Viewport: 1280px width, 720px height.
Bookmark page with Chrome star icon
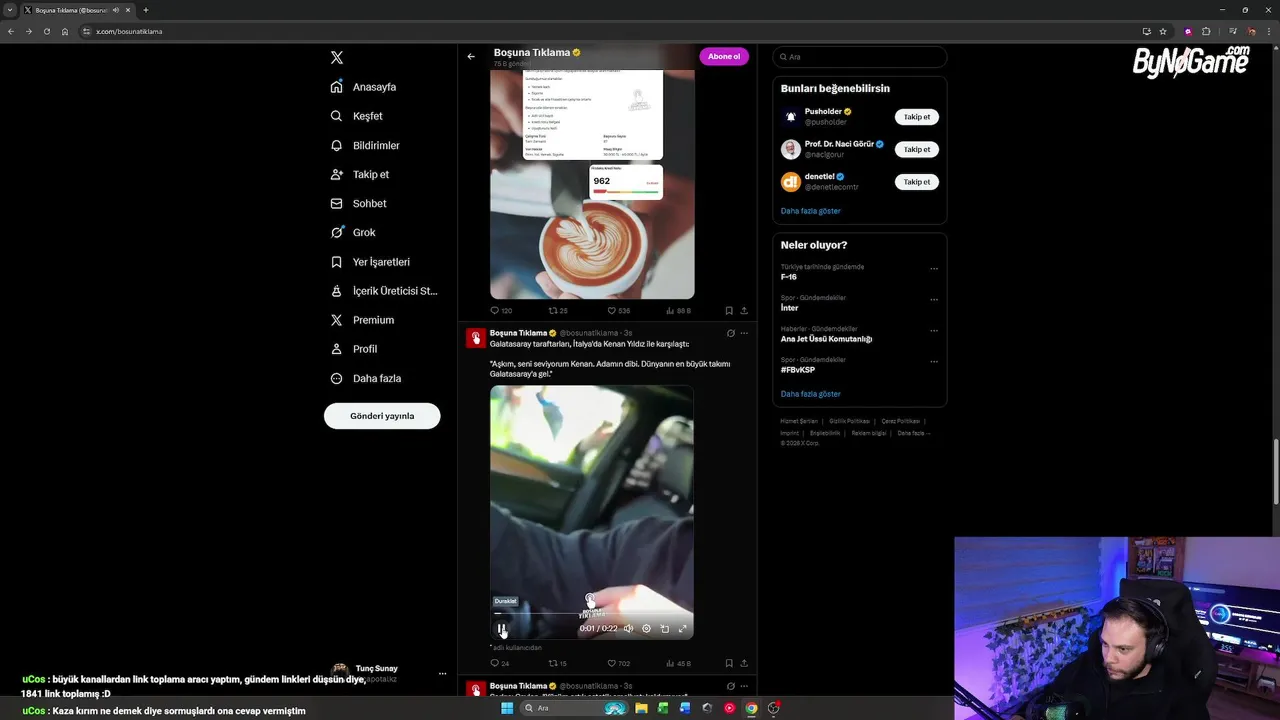pos(1163,31)
